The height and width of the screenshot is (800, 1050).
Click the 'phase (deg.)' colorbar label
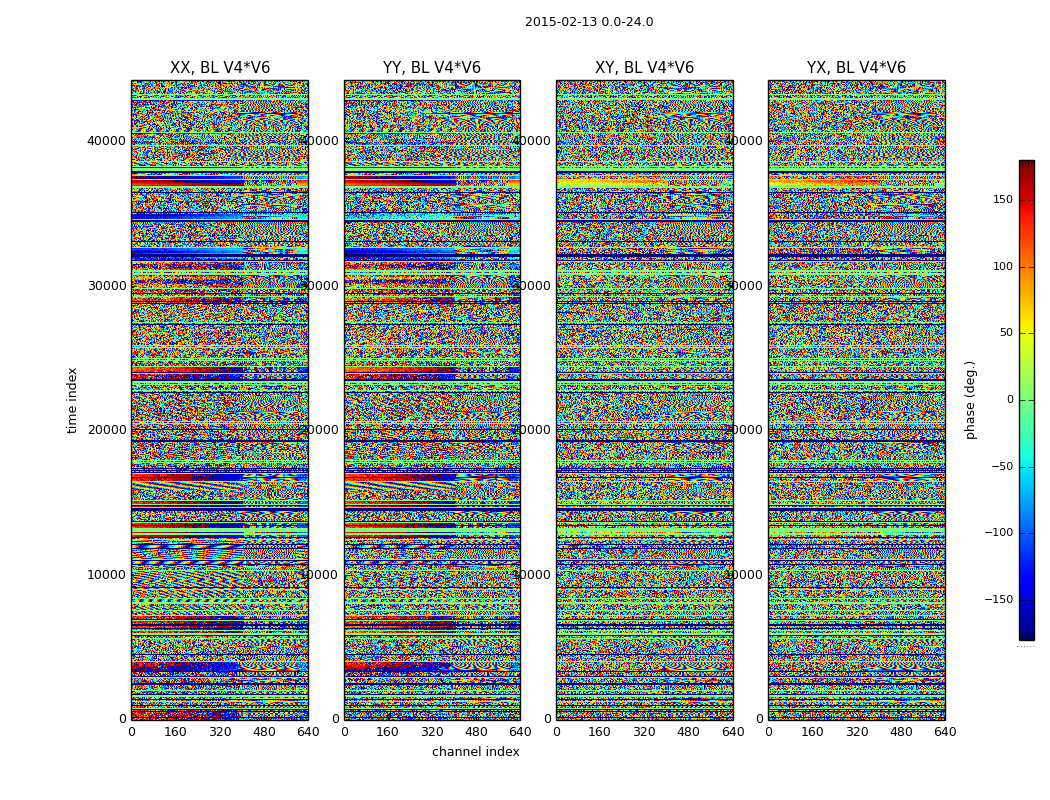[x=970, y=400]
